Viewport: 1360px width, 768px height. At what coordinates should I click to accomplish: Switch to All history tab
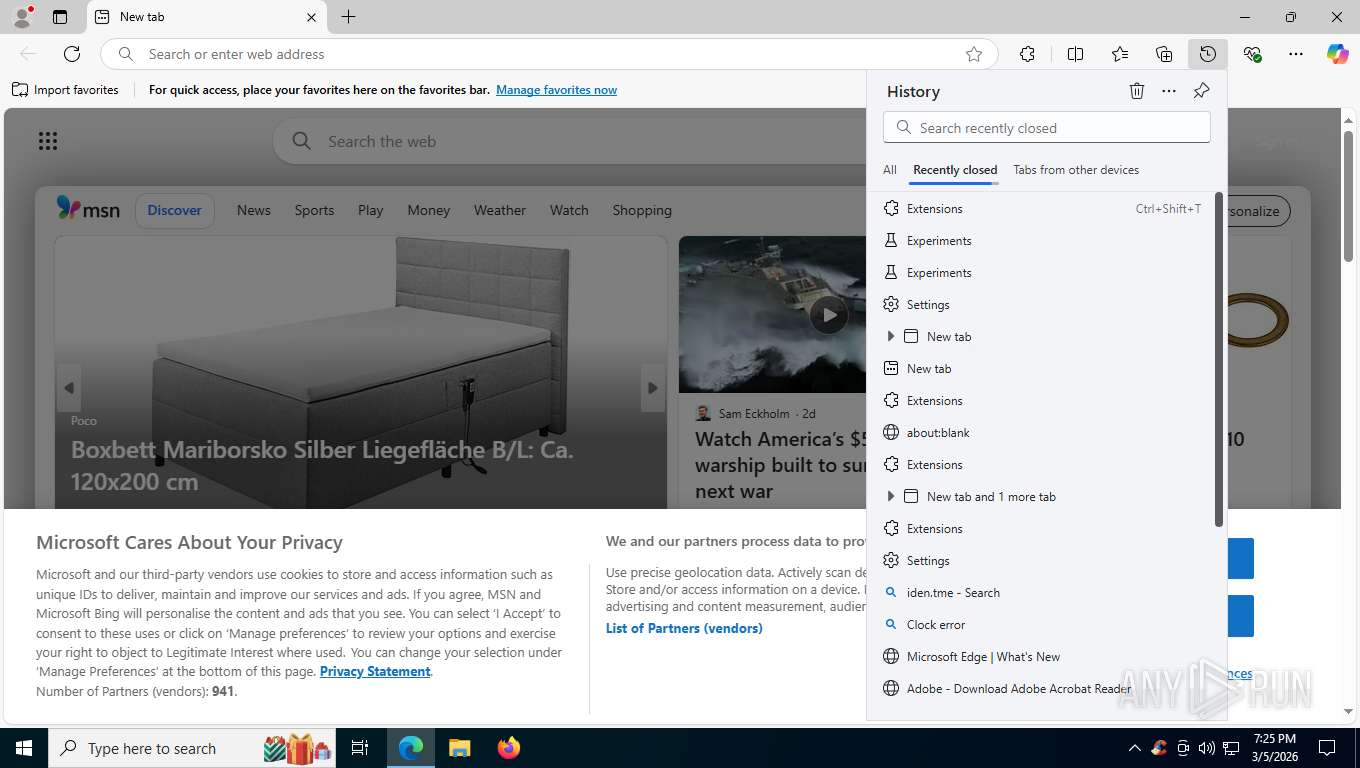point(890,170)
